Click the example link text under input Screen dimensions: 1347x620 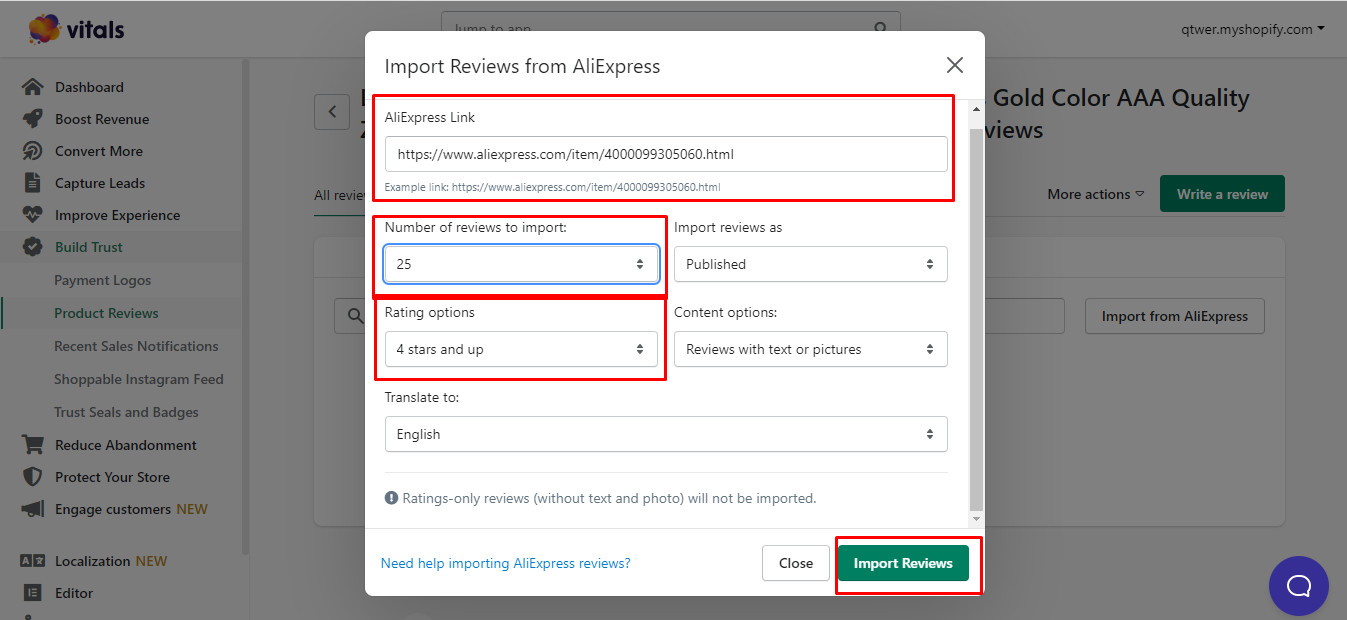[552, 187]
